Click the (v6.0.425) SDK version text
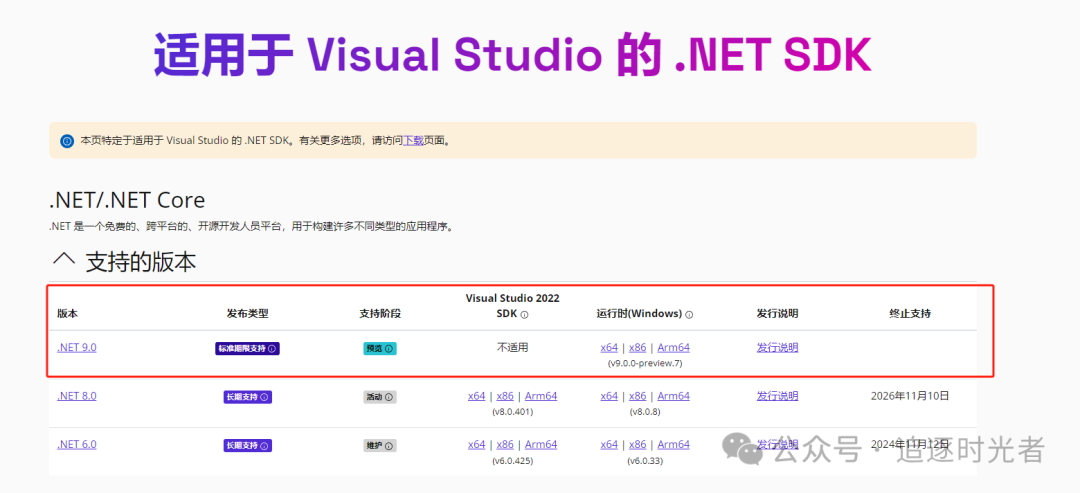The width and height of the screenshot is (1080, 493). pos(512,461)
